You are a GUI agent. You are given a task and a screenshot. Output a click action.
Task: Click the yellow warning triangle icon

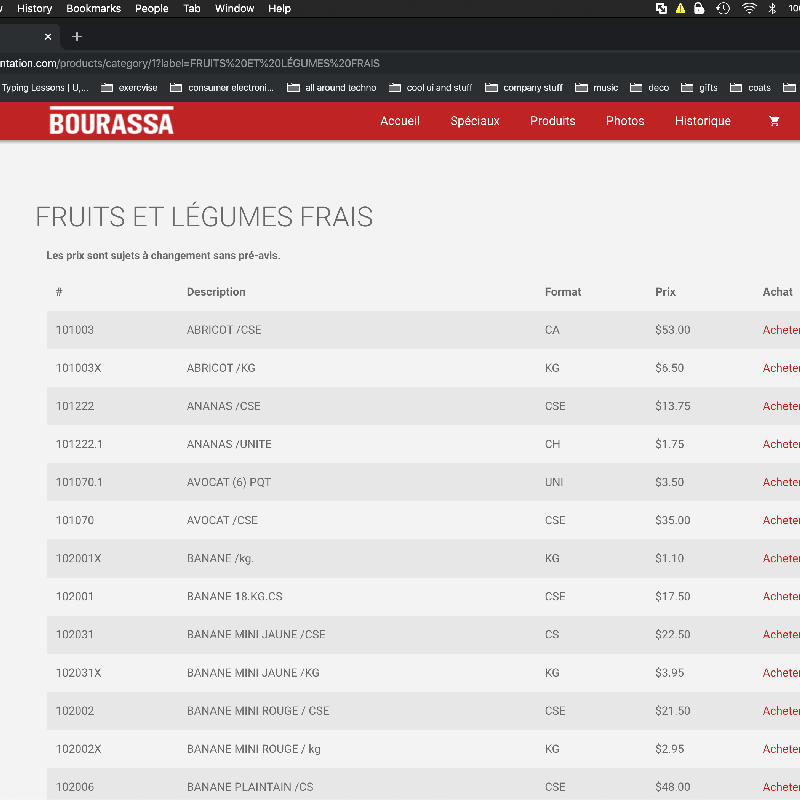680,8
